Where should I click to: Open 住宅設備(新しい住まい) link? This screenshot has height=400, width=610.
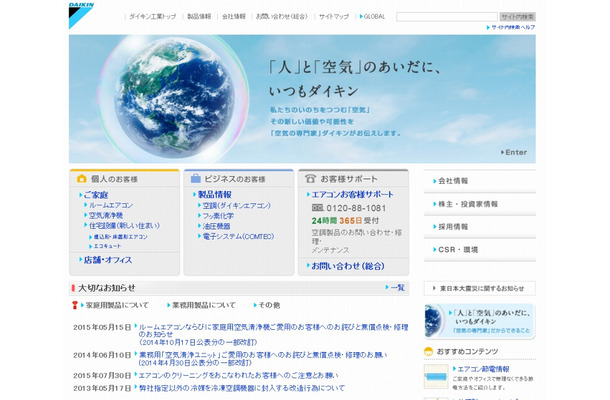[x=122, y=225]
